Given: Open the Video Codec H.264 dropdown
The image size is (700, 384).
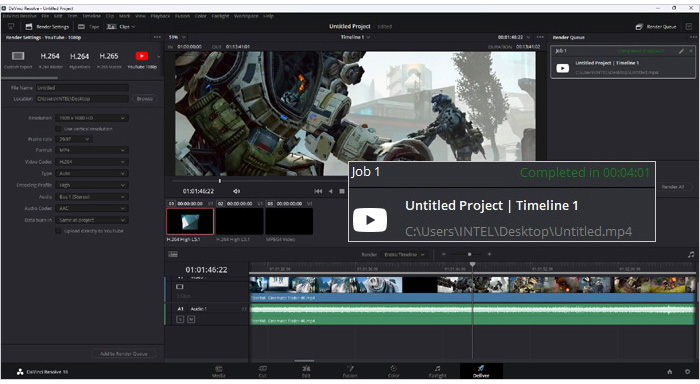Looking at the screenshot, I should (x=92, y=162).
